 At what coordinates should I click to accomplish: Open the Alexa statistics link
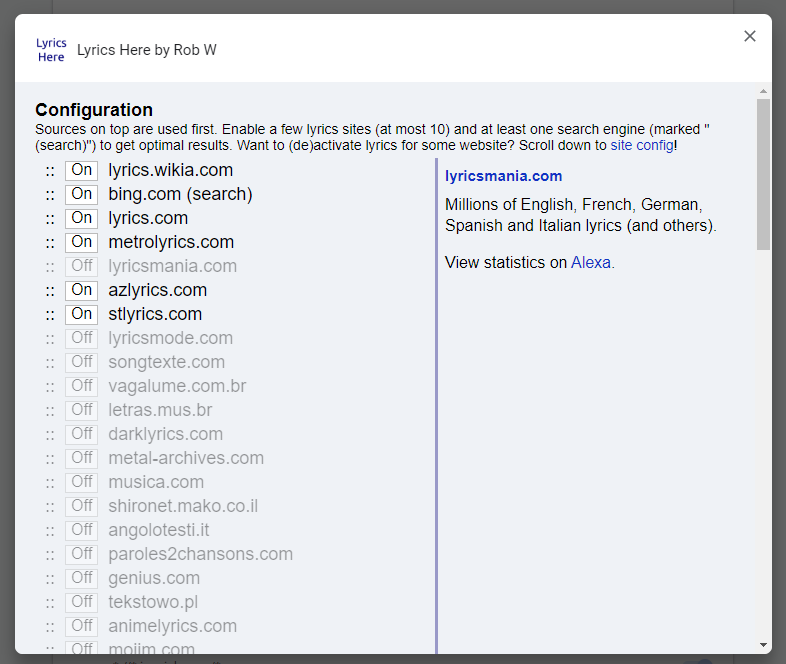click(591, 263)
